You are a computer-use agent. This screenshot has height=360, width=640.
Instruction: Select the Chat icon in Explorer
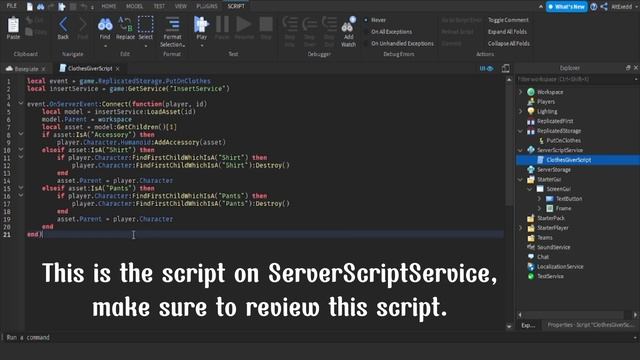coord(531,257)
